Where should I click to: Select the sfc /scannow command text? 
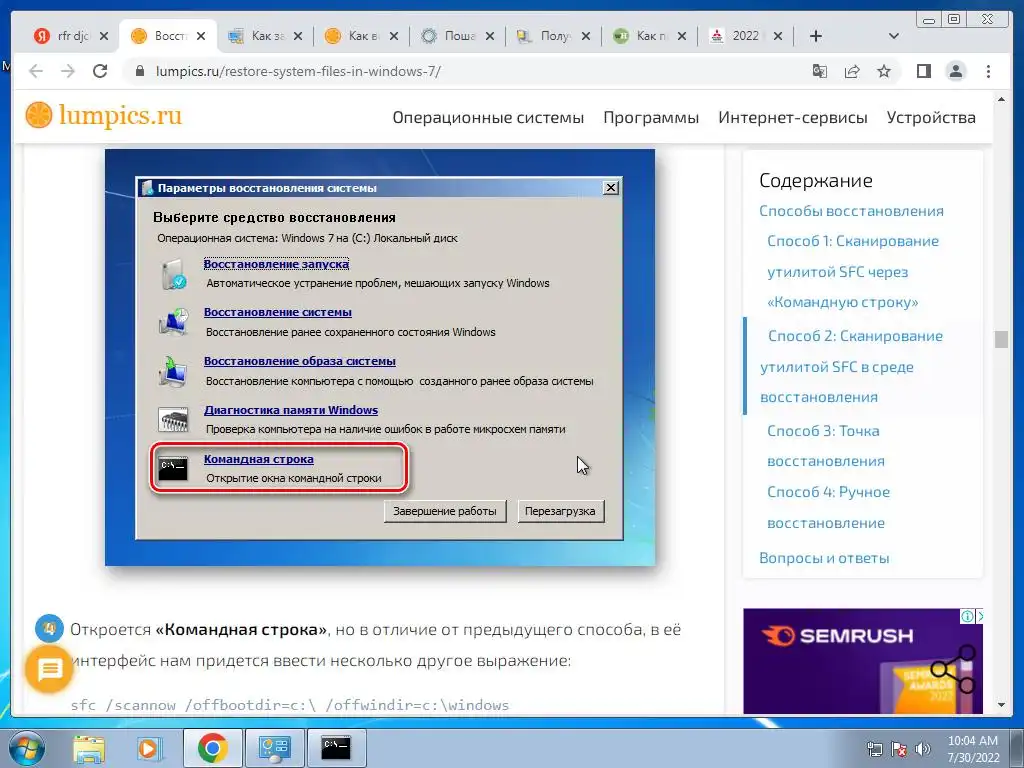(289, 705)
